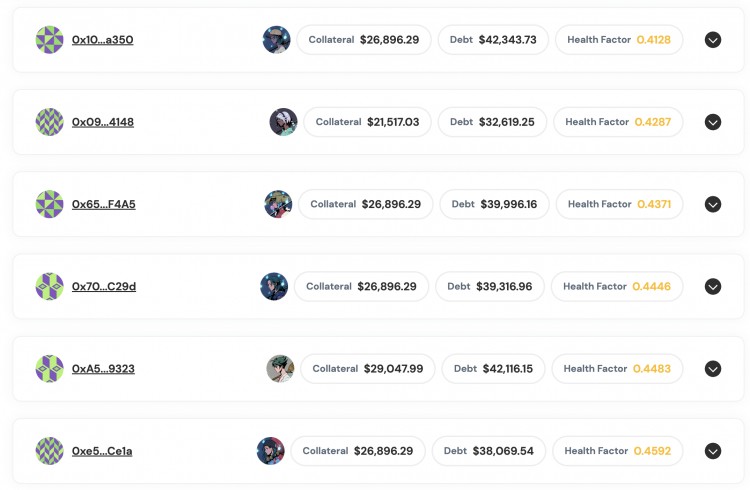This screenshot has width=750, height=490.
Task: Click the identicon beside address 0xA5...9323
Action: click(x=49, y=369)
